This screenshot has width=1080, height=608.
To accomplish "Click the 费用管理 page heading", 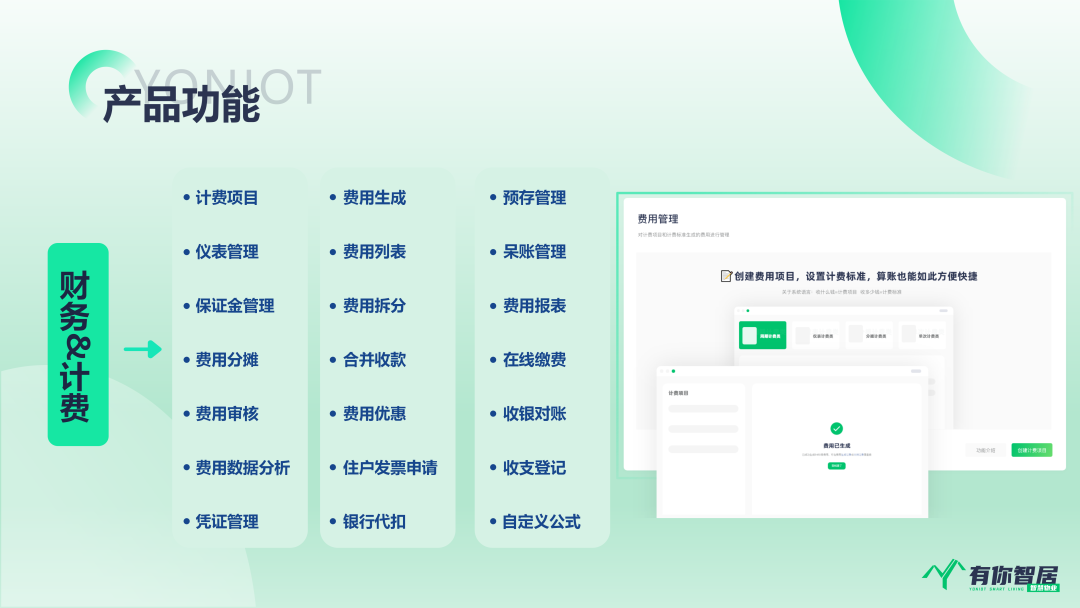I will pos(658,218).
